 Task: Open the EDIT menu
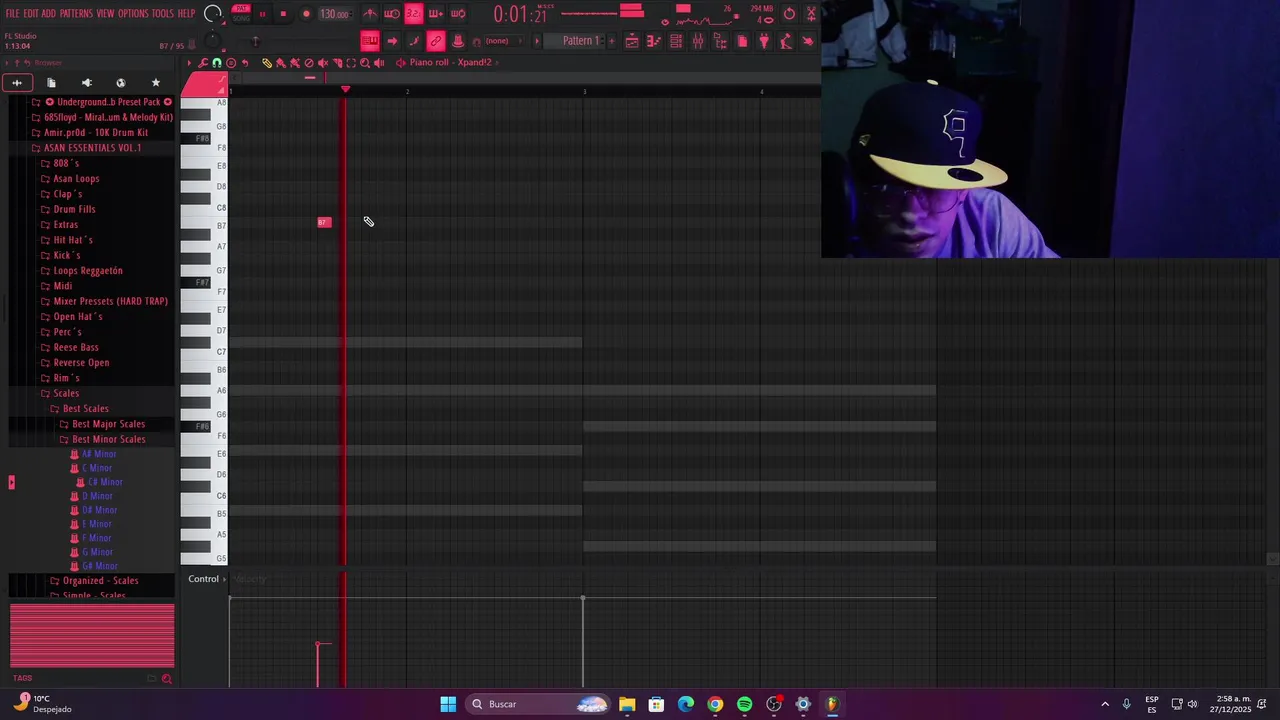[x=31, y=14]
